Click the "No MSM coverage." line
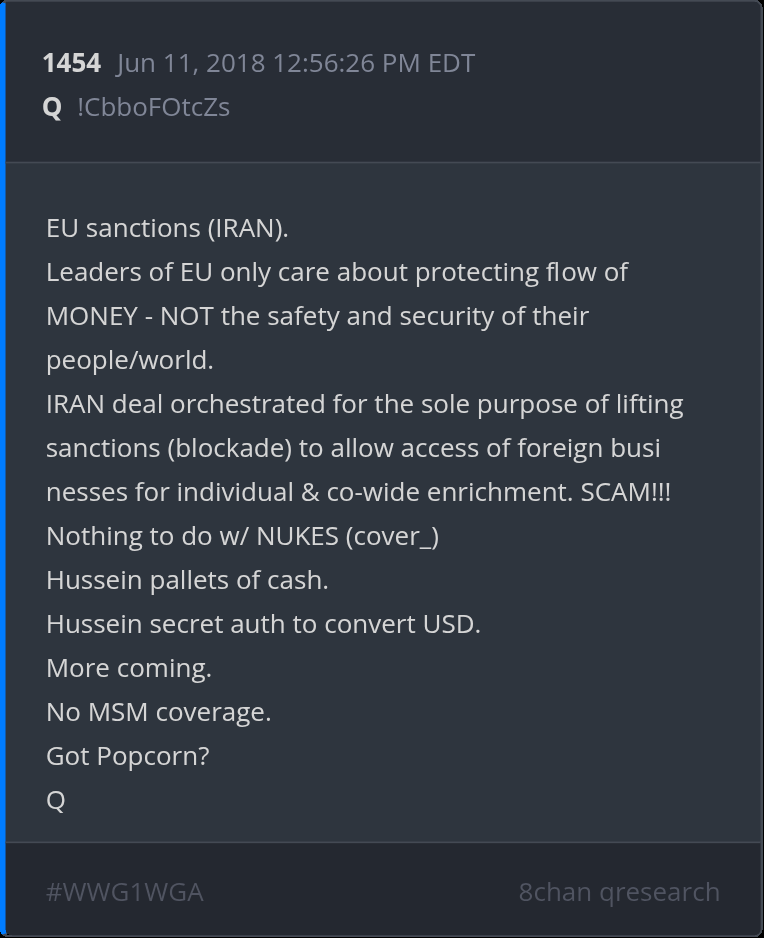This screenshot has width=764, height=938. (x=158, y=712)
